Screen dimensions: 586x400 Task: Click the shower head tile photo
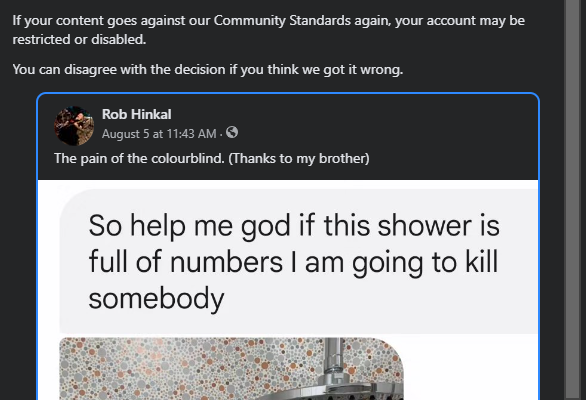point(231,368)
